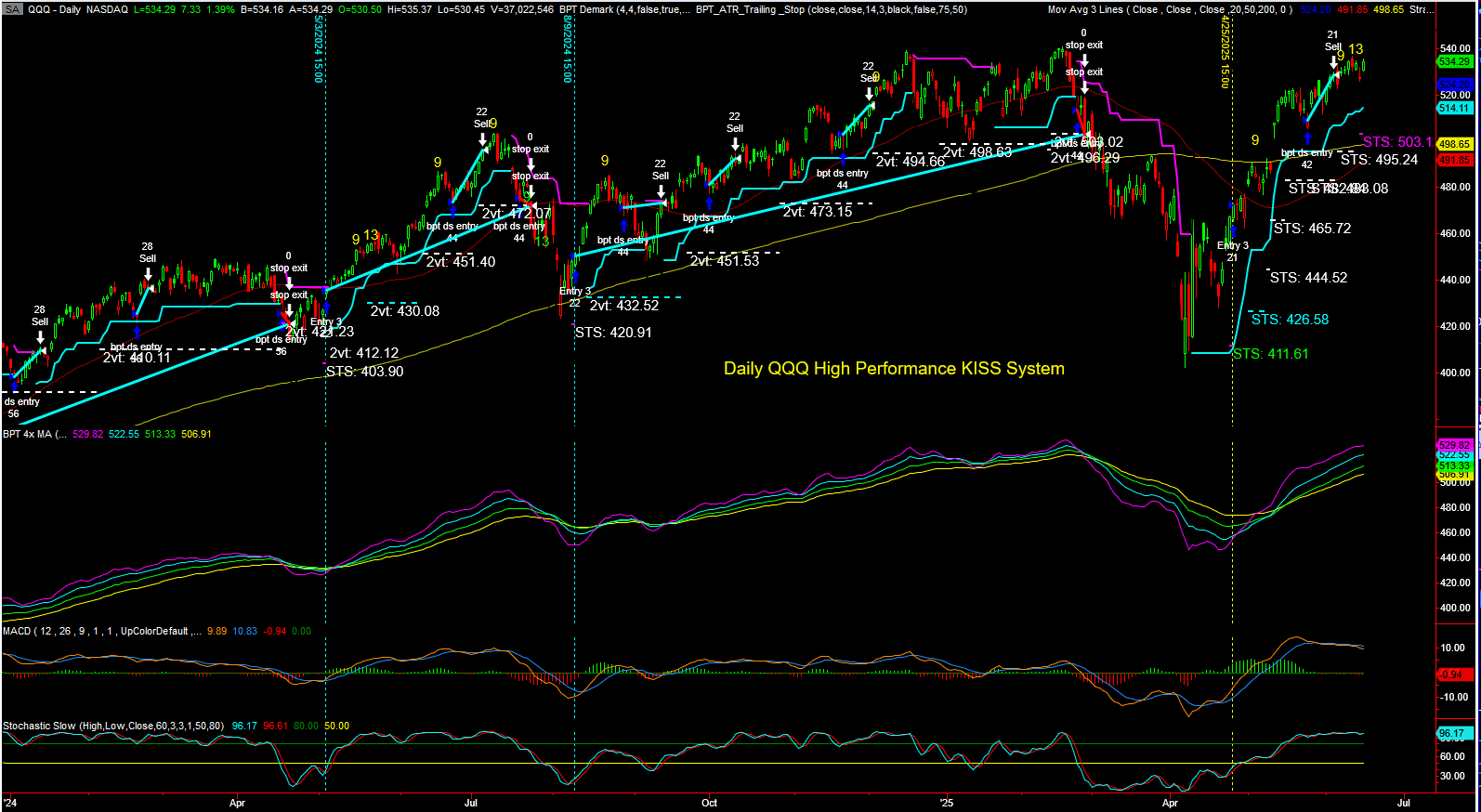Click the magenta 529.82 tag on BPT 4x MA axis
Viewport: 1481px width, 812px height.
pyautogui.click(x=1455, y=446)
